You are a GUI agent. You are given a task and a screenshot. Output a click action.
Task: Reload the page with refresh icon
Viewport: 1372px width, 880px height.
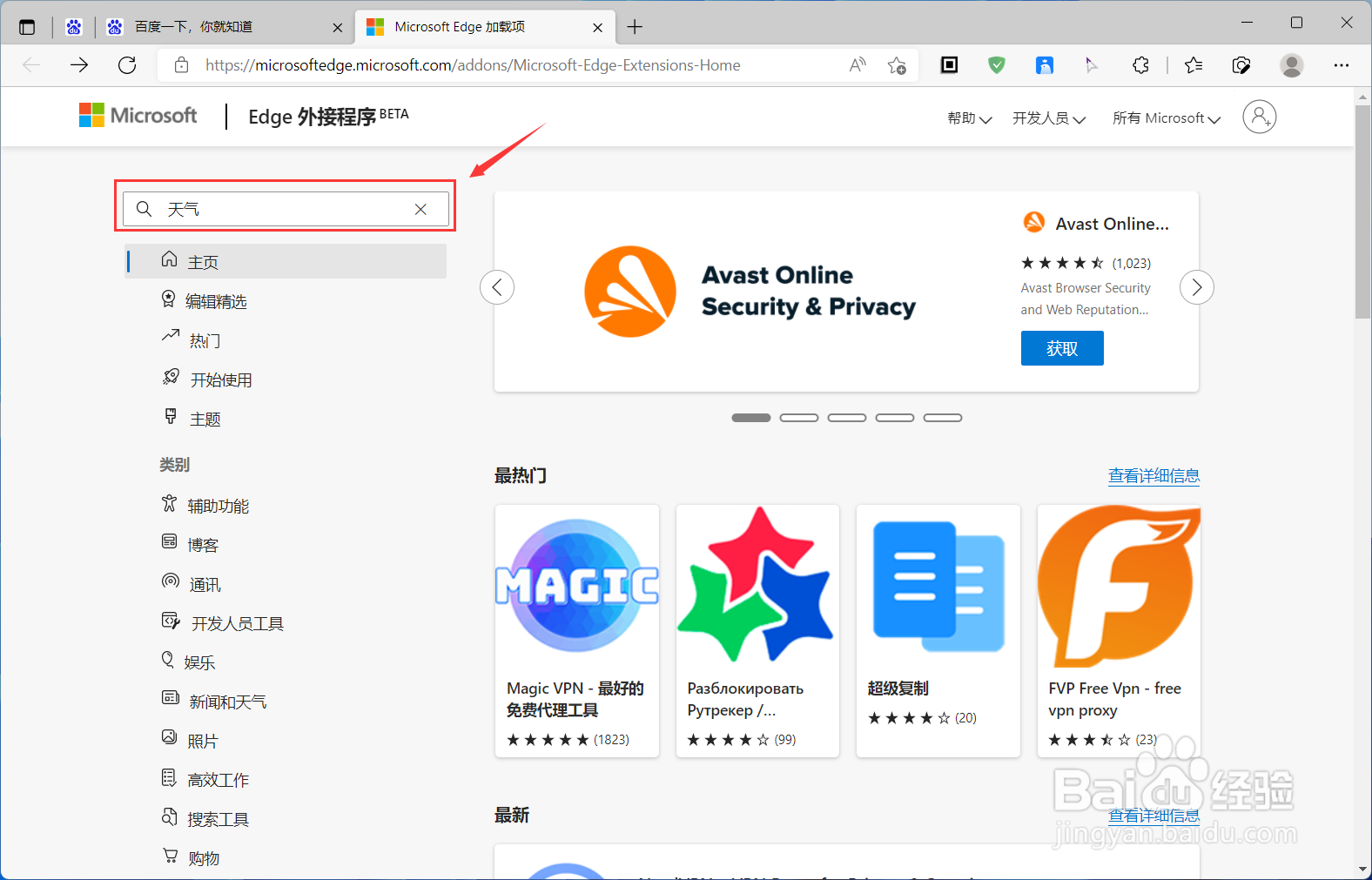pos(127,65)
